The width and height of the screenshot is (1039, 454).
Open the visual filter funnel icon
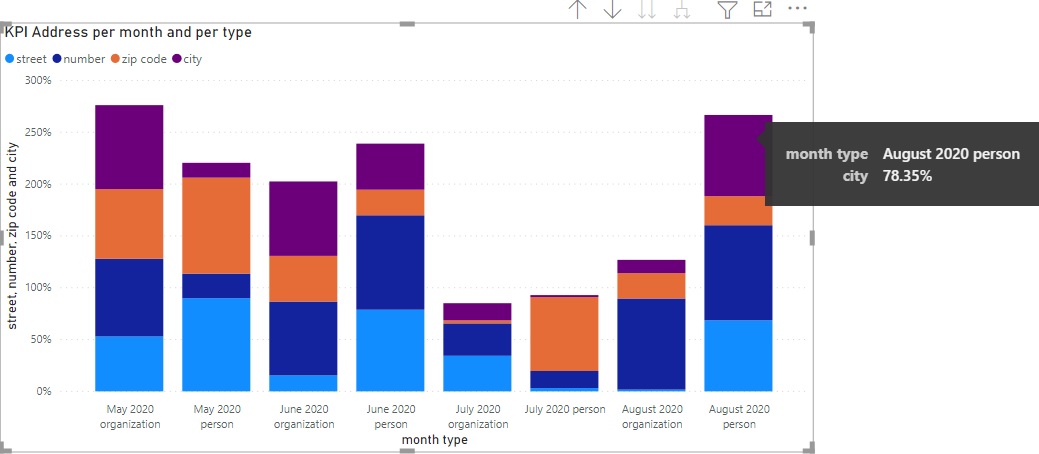click(728, 9)
